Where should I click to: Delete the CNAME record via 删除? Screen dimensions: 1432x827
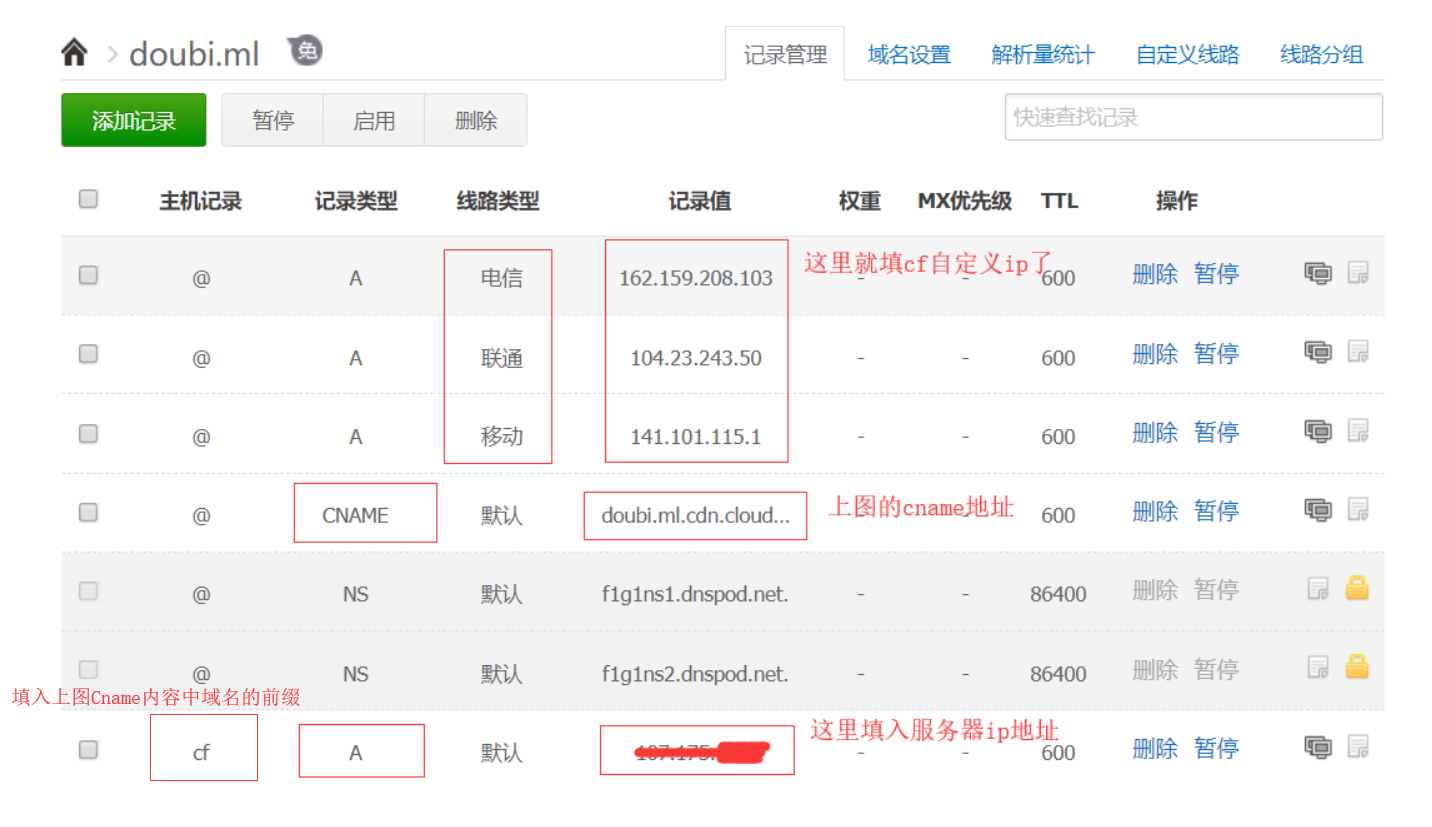tap(1155, 510)
